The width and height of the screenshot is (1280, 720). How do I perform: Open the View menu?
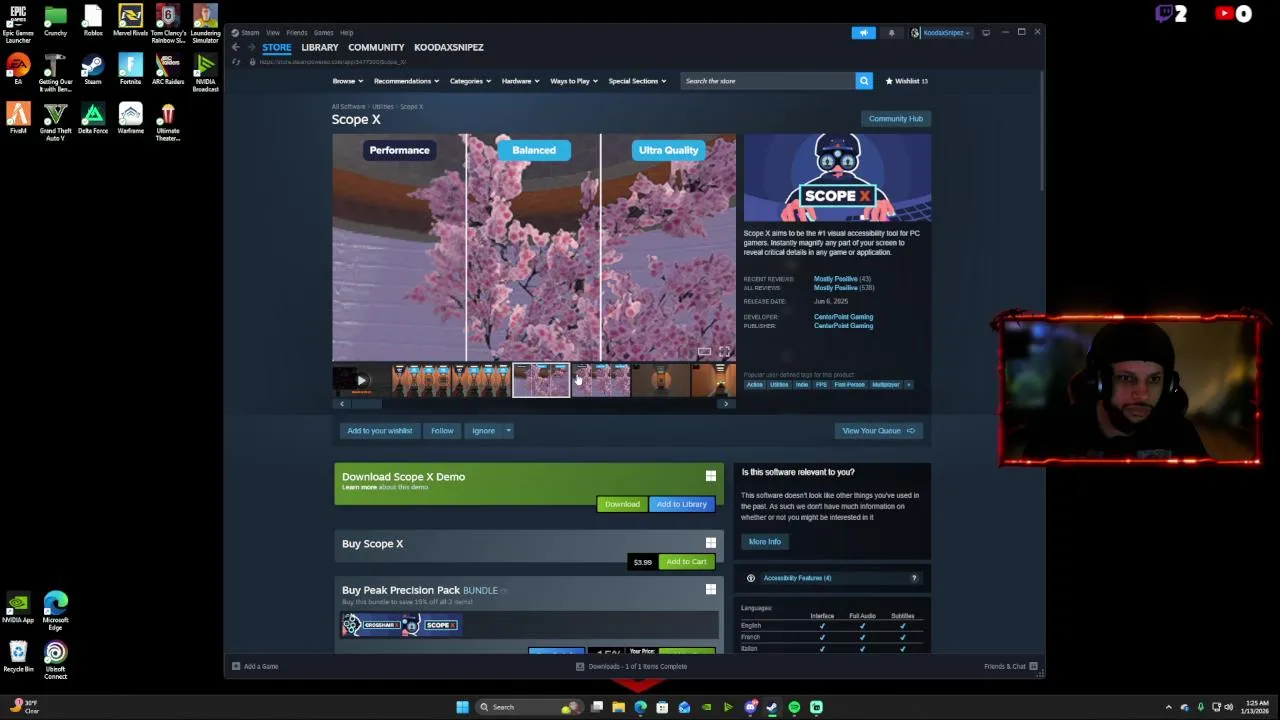(x=273, y=33)
